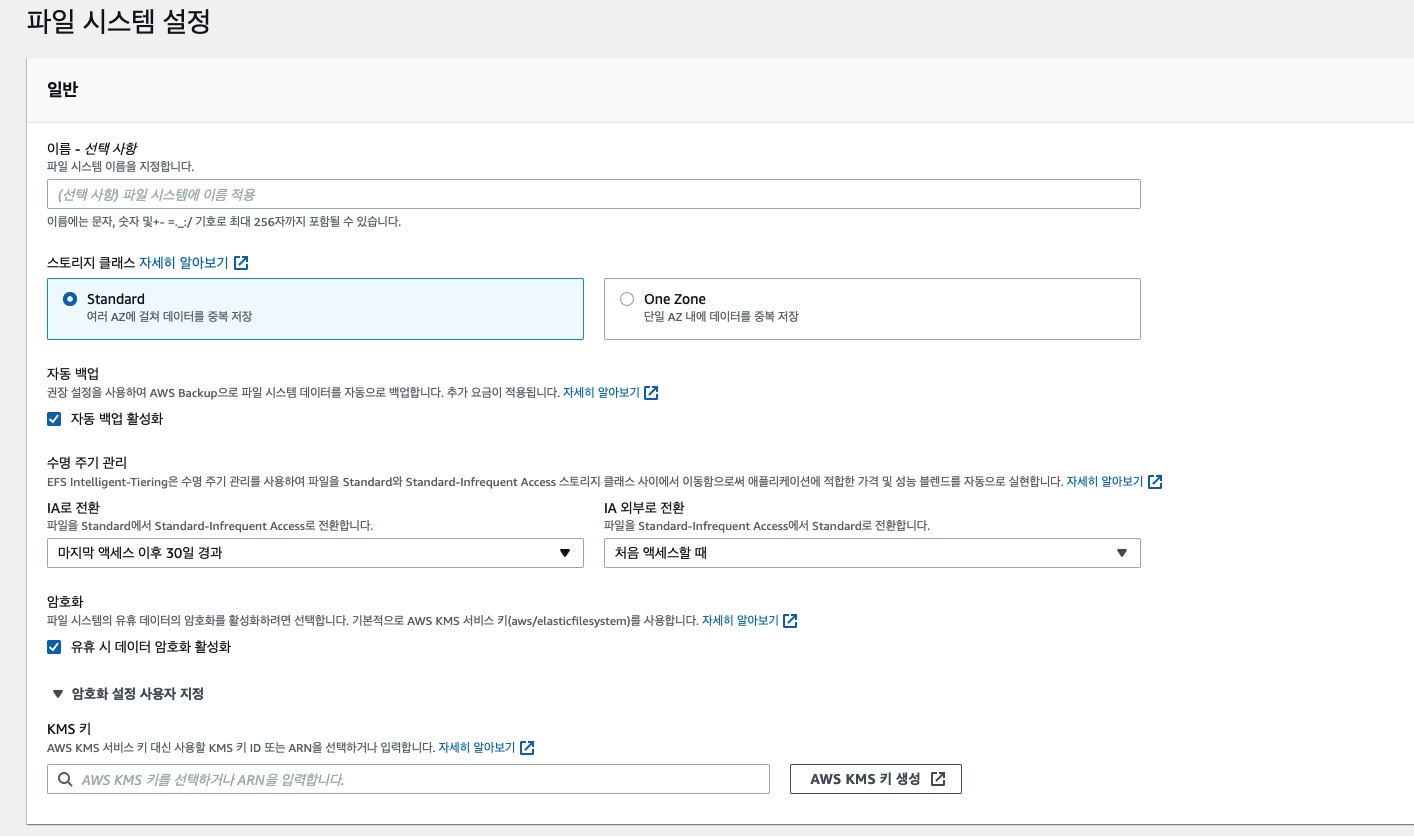Collapse the 암호화 설정 사용자 지정 section
This screenshot has width=1414, height=836.
coord(127,694)
